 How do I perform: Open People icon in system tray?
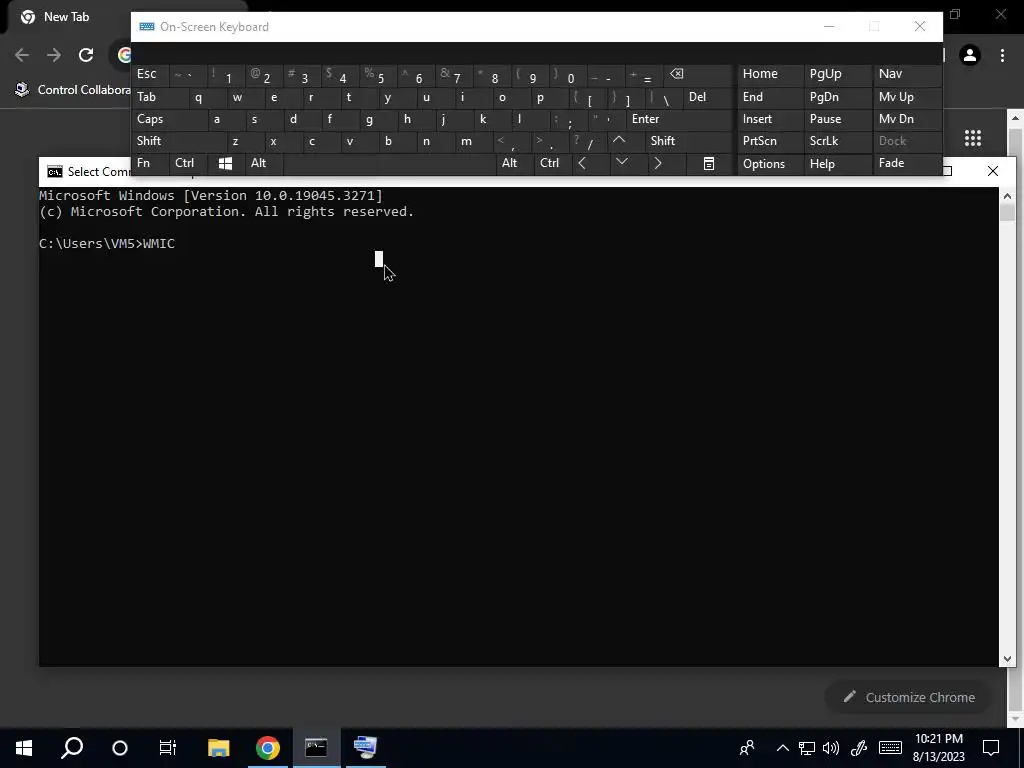[747, 747]
